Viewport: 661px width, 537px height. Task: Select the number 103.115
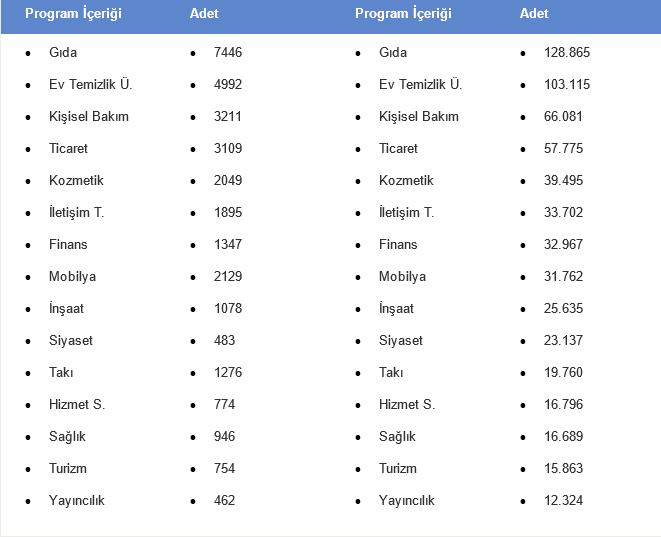pos(566,84)
